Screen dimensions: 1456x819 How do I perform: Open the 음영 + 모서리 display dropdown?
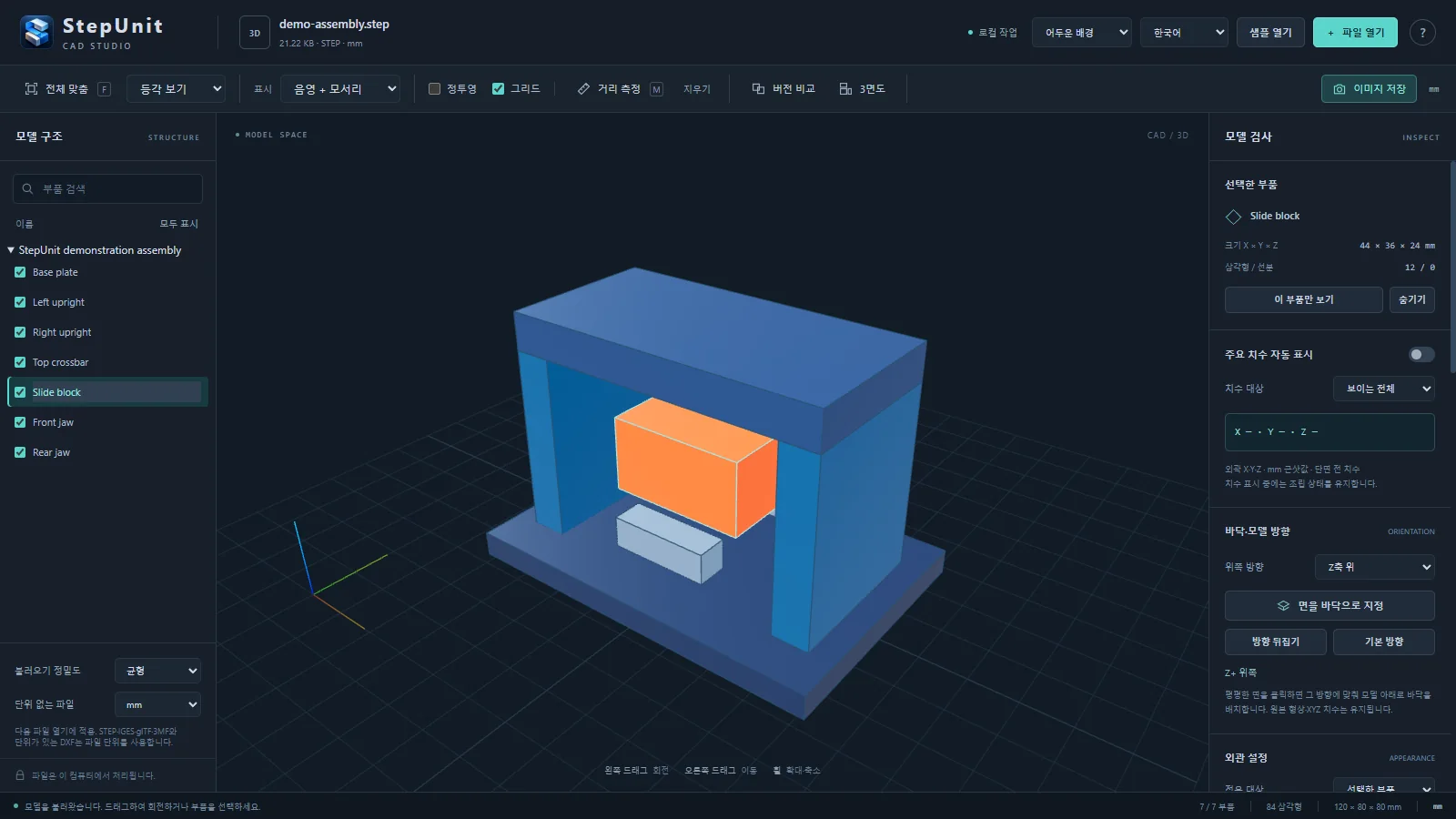(340, 88)
